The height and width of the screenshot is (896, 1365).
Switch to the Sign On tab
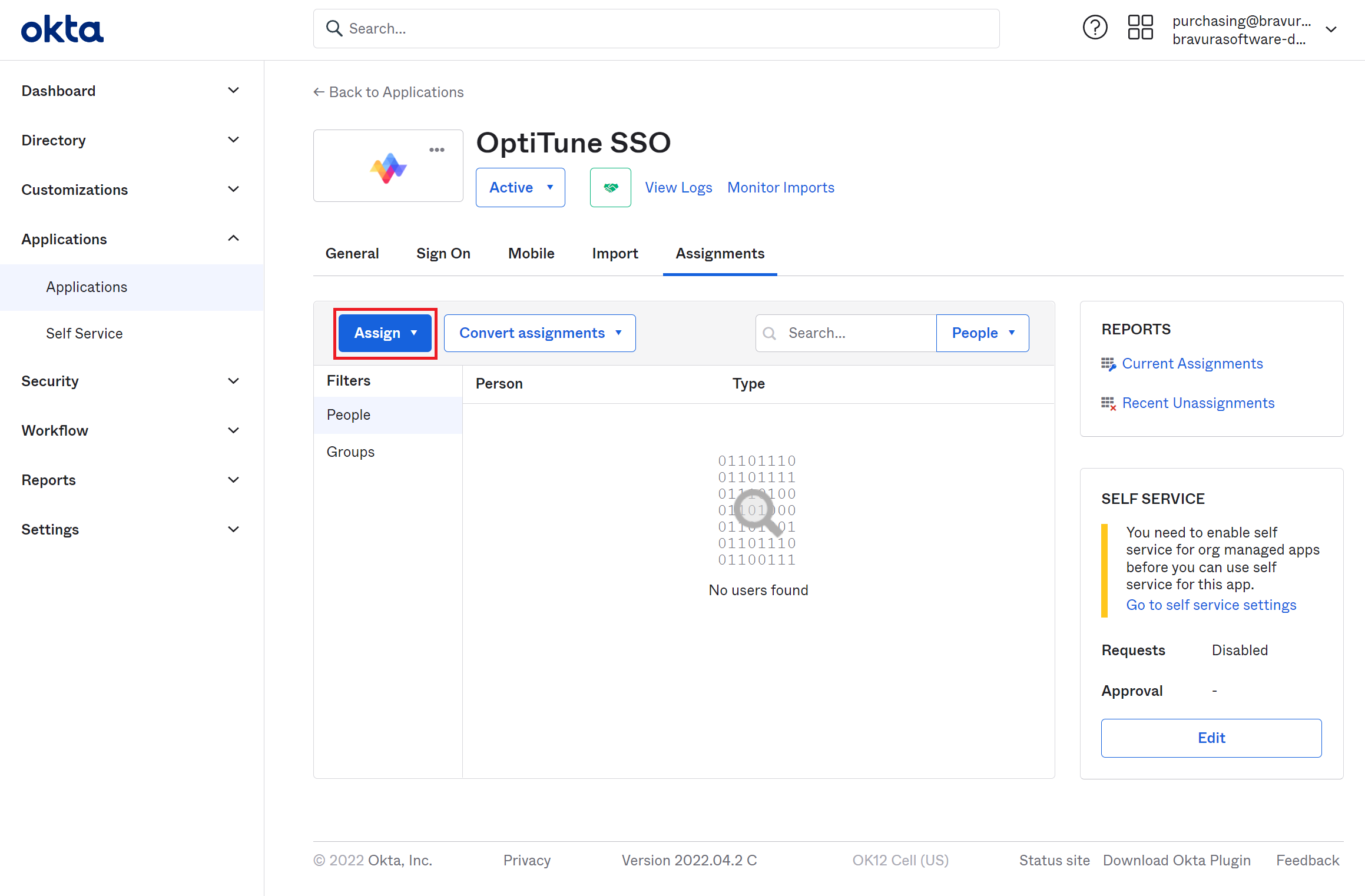click(443, 253)
